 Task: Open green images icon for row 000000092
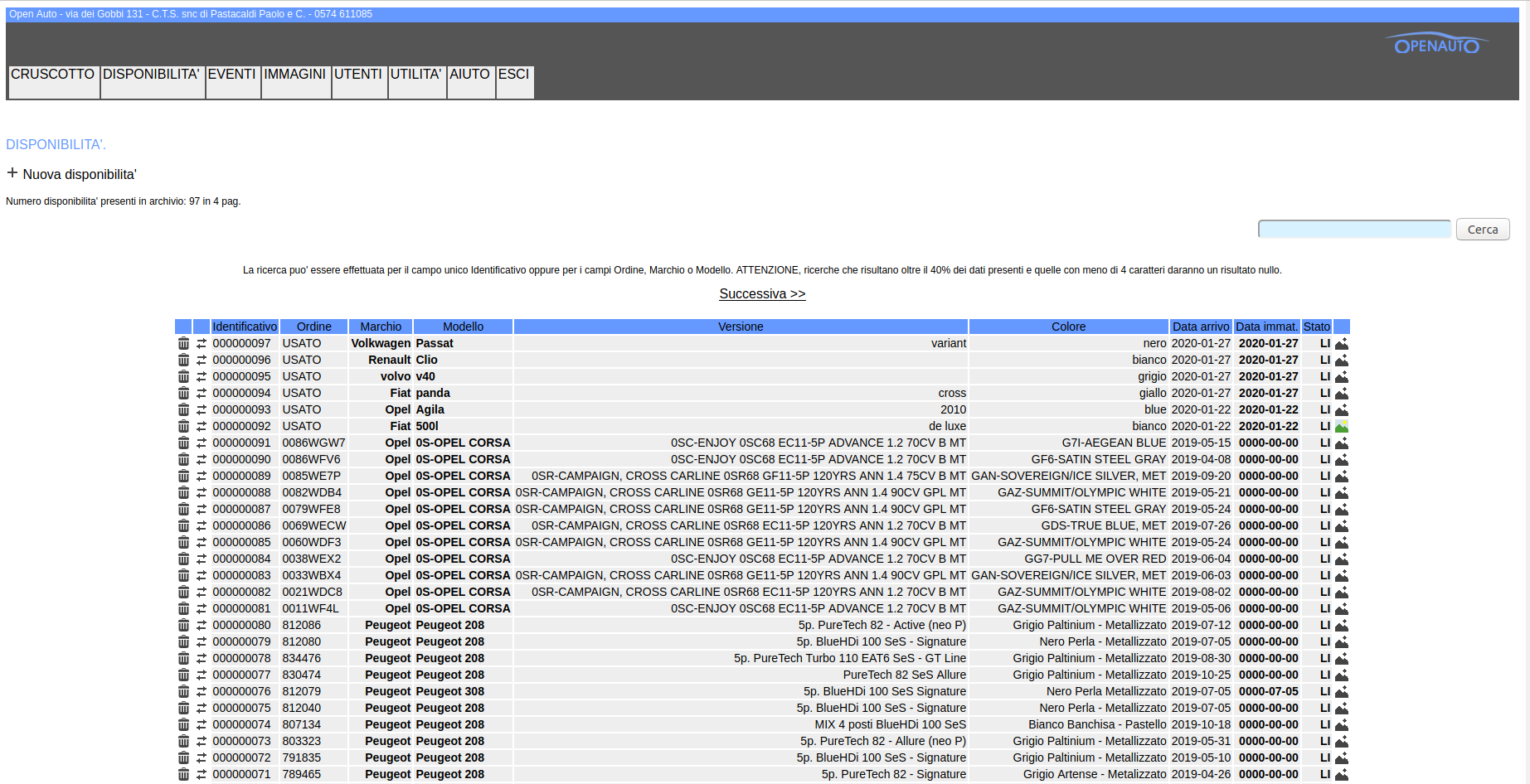(1342, 426)
